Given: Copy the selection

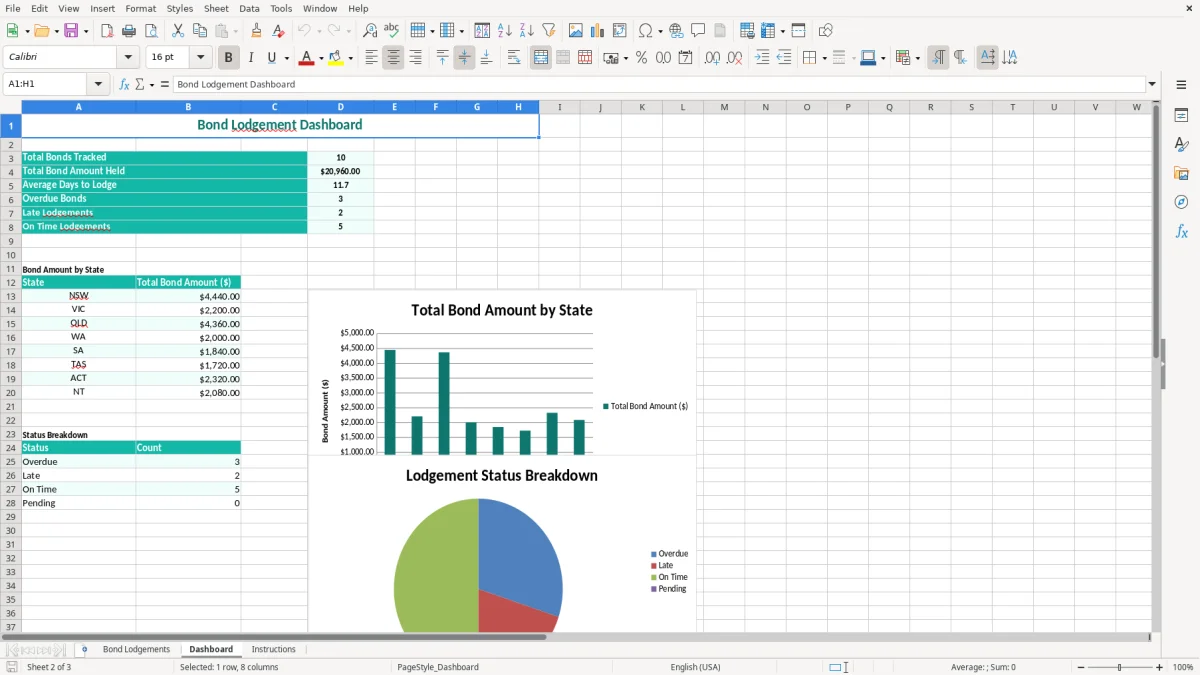Looking at the screenshot, I should click(200, 31).
